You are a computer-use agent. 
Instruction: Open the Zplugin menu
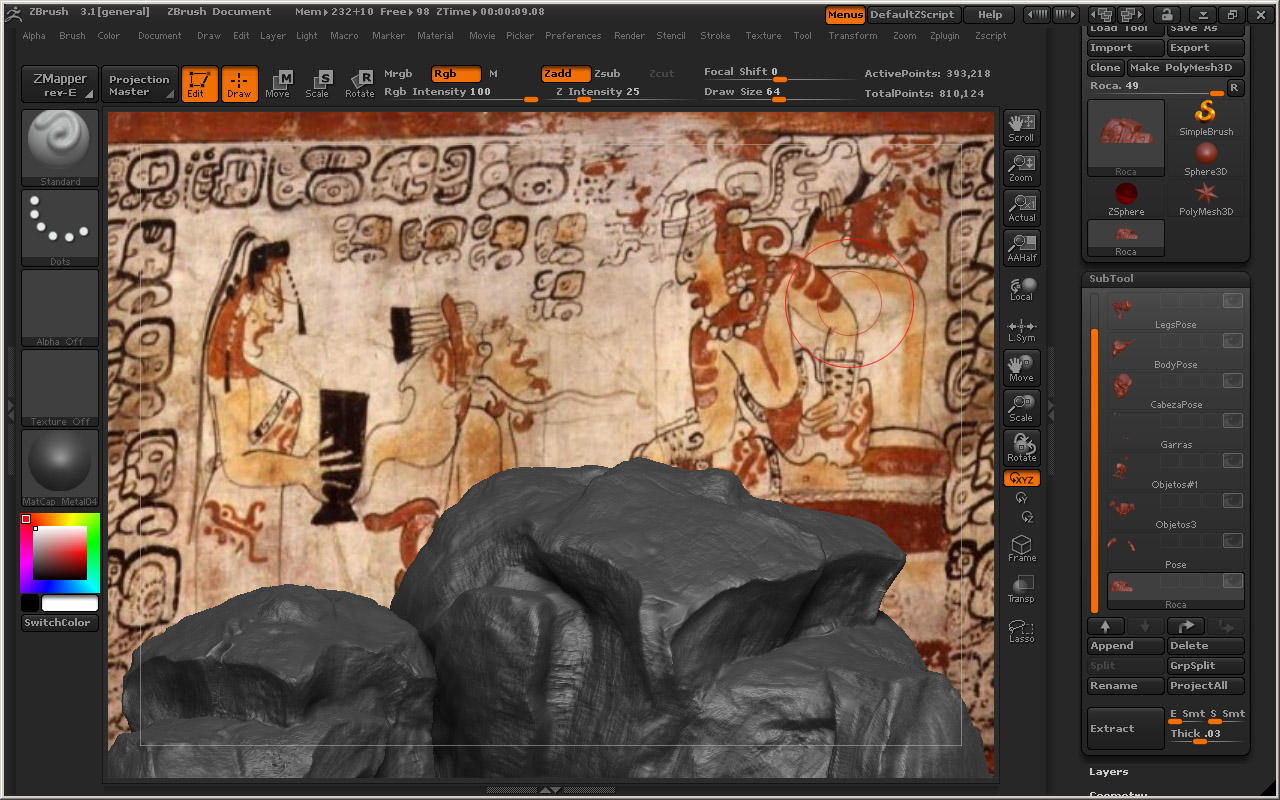(x=946, y=36)
